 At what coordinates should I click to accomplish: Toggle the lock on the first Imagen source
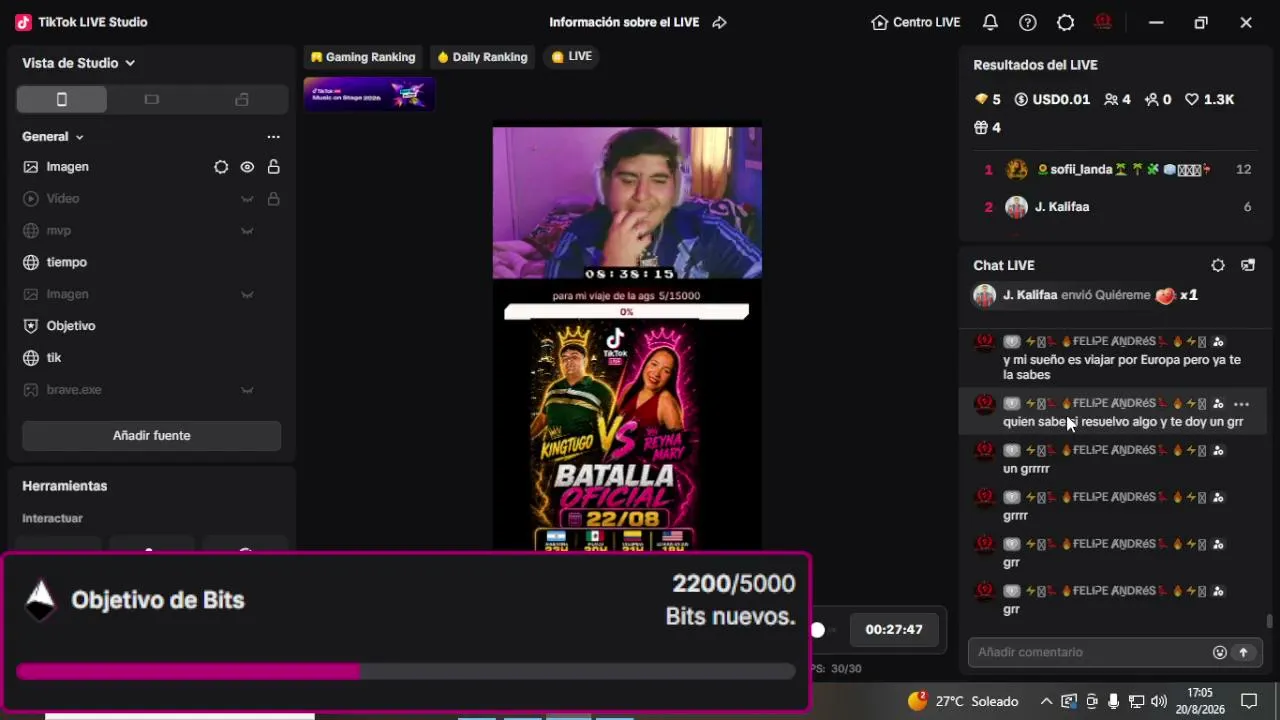click(x=273, y=167)
